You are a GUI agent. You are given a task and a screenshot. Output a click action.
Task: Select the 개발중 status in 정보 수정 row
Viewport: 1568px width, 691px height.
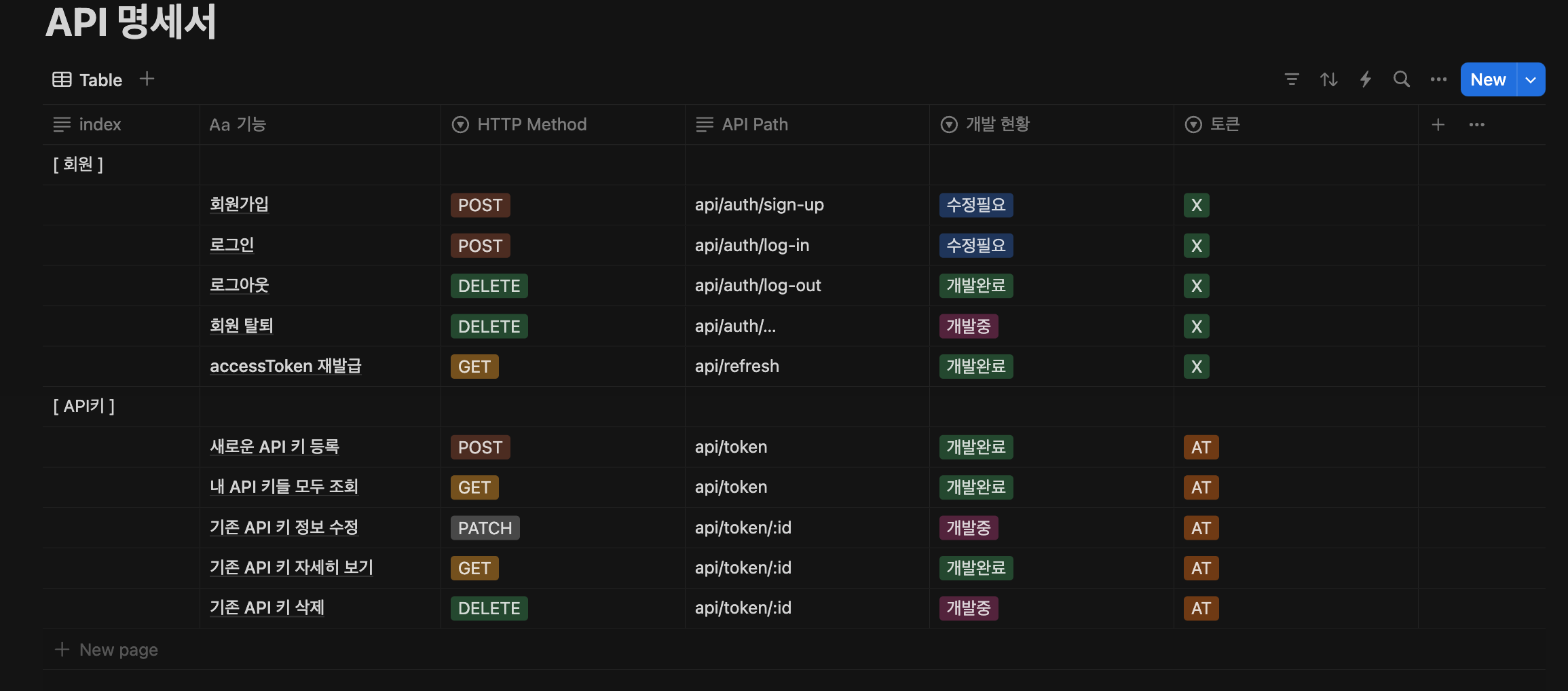coord(969,528)
